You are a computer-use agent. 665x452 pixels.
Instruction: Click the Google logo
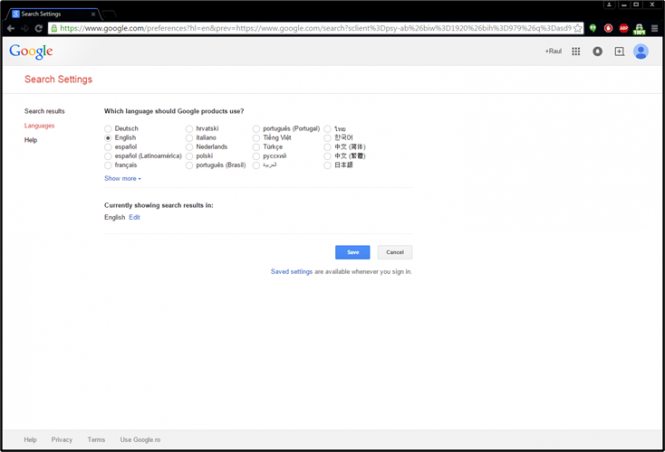point(31,51)
